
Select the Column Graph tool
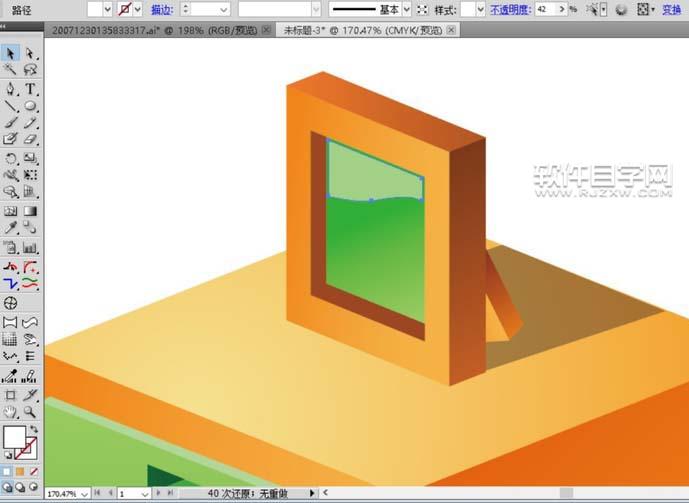point(30,247)
